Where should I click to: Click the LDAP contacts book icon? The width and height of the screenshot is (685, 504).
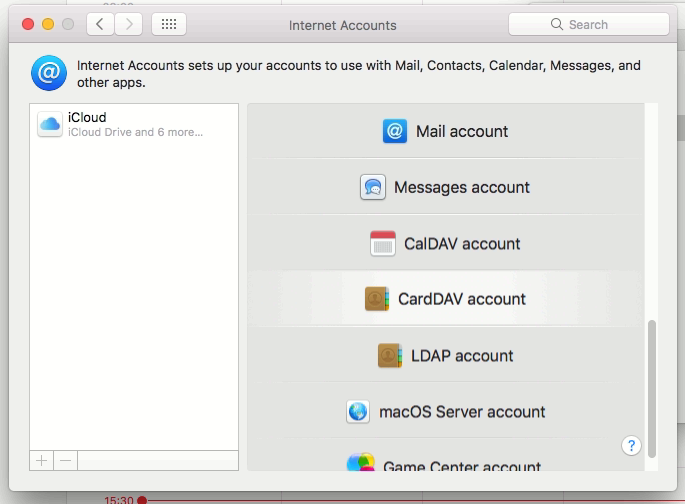390,356
